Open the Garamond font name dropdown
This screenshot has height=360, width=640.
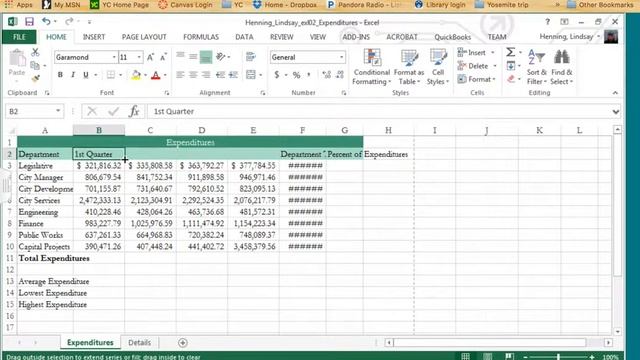pyautogui.click(x=114, y=57)
